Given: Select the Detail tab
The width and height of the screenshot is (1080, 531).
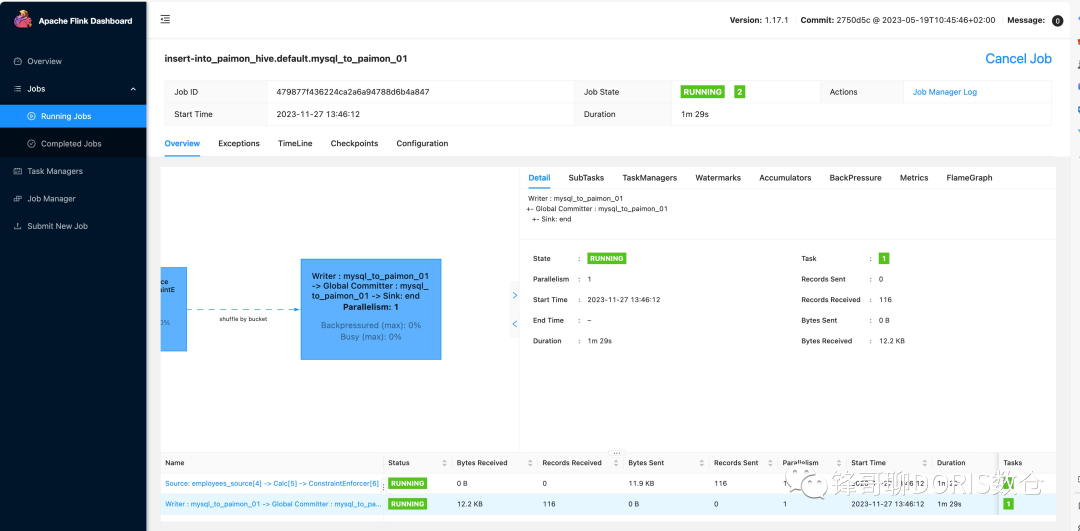Looking at the screenshot, I should [539, 178].
